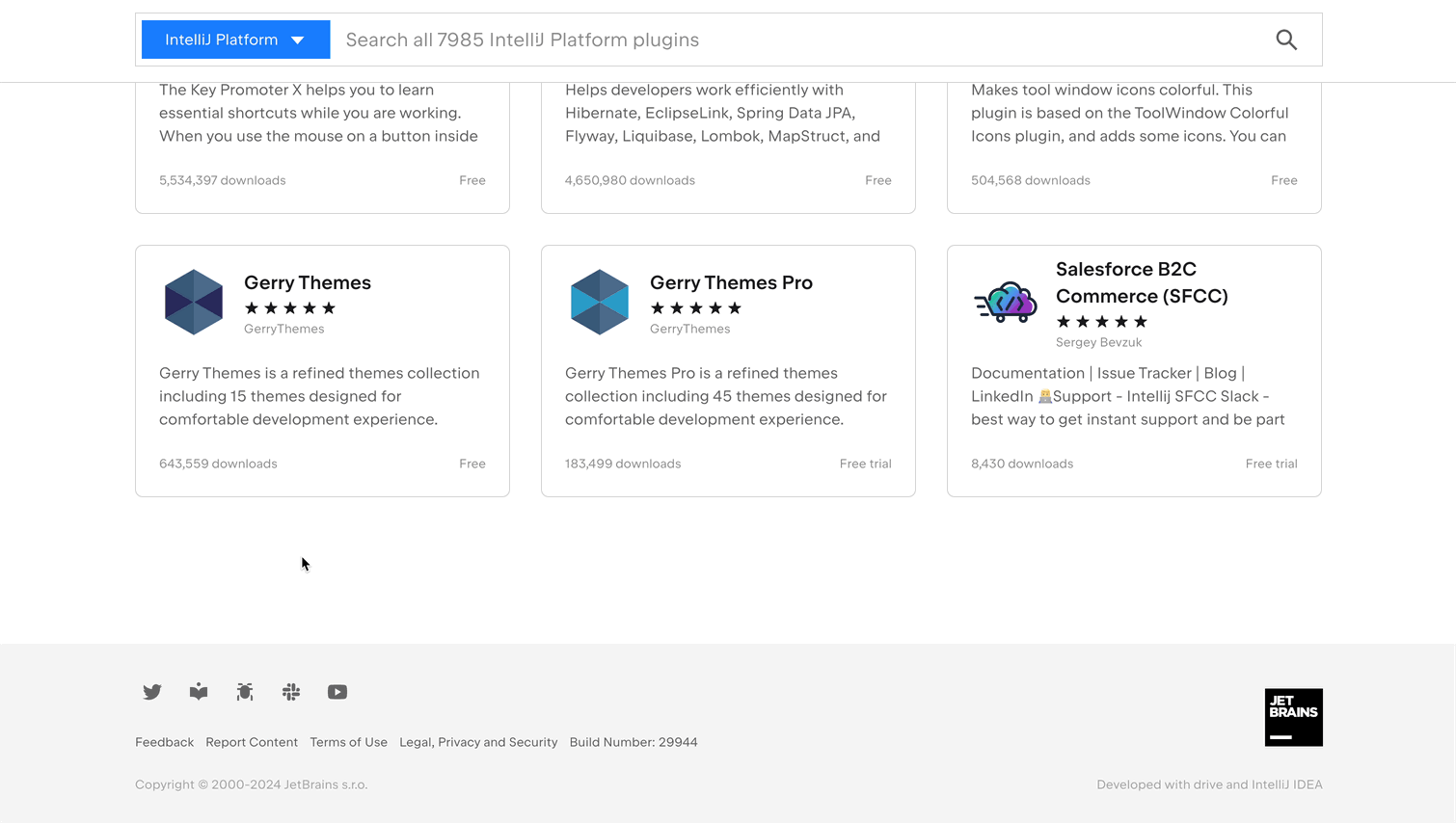Click the Salesforce B2C Commerce cloud icon
Screen dimensions: 1456x823
tap(1006, 303)
